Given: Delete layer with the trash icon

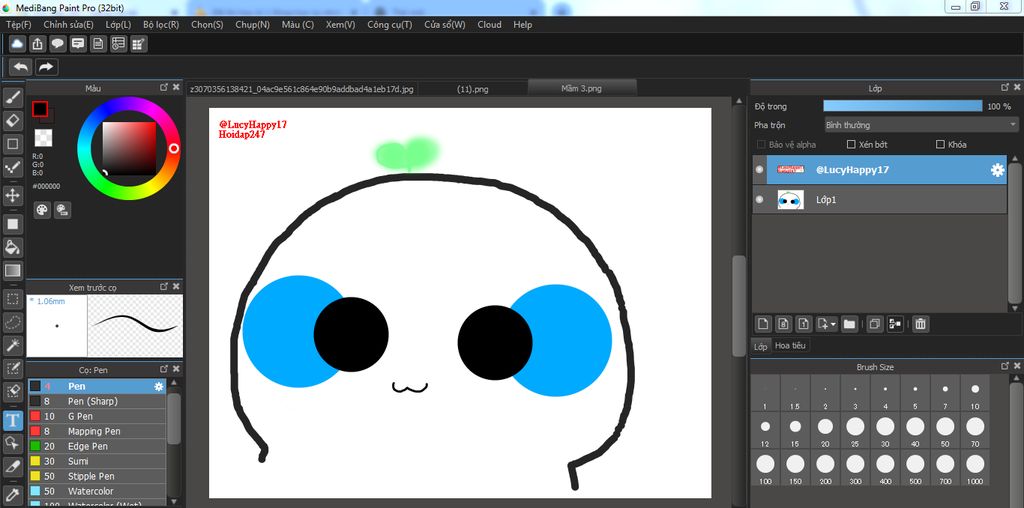Looking at the screenshot, I should tap(920, 323).
